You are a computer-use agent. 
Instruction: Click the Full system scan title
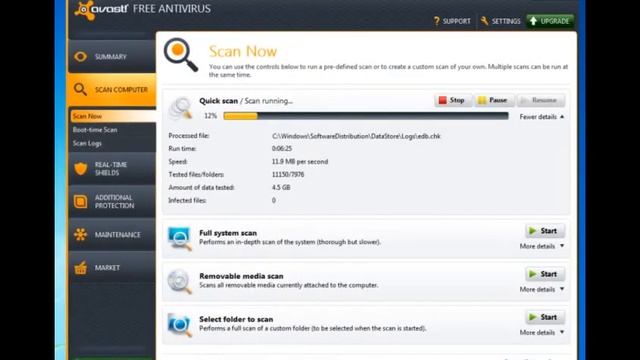coord(228,233)
